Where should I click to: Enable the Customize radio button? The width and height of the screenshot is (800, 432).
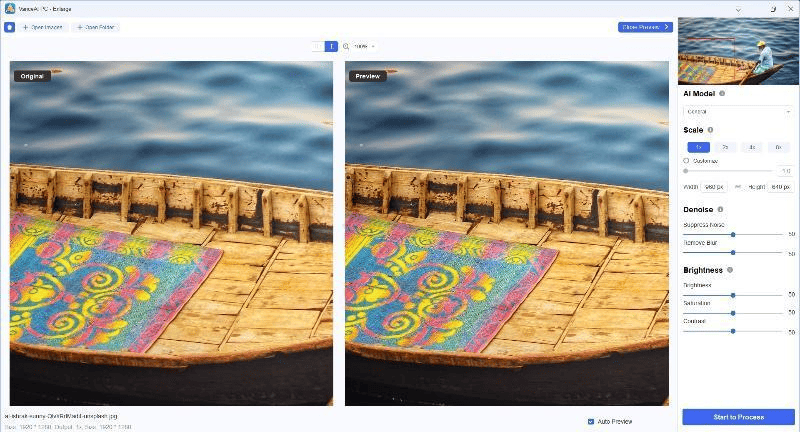(x=686, y=161)
